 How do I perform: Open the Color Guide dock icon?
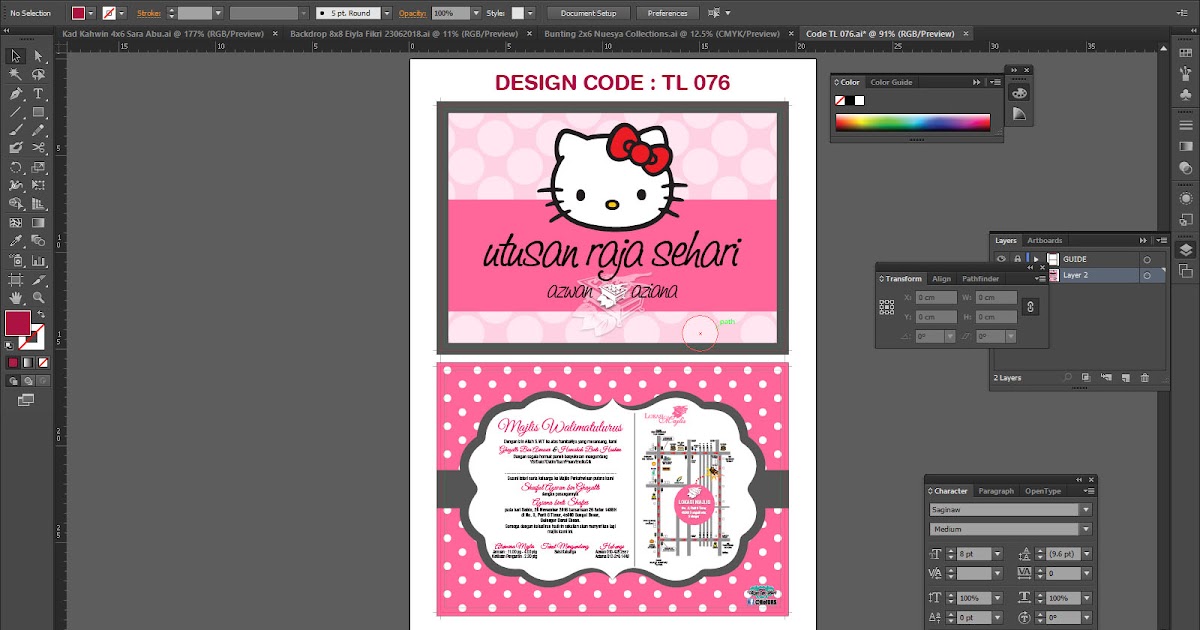tap(1019, 114)
